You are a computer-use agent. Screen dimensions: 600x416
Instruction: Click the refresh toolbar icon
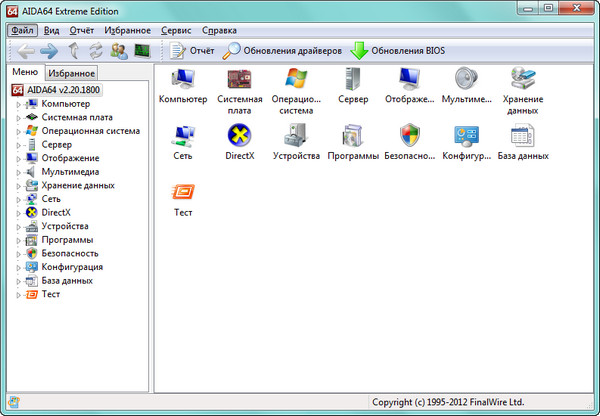pos(97,51)
